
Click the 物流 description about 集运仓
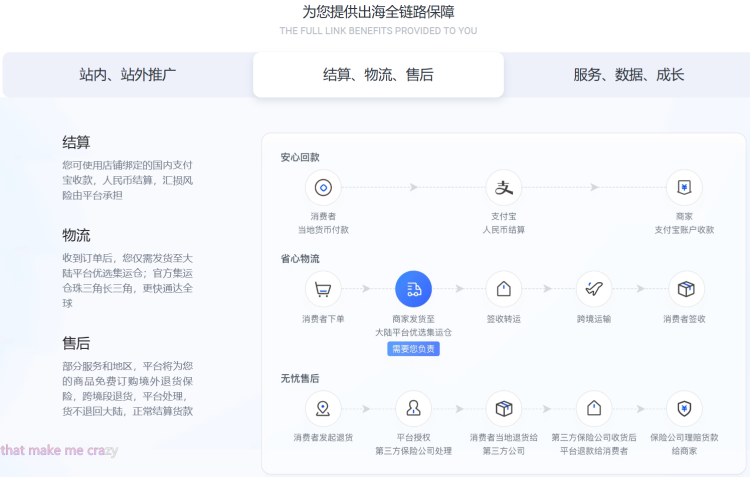127,281
